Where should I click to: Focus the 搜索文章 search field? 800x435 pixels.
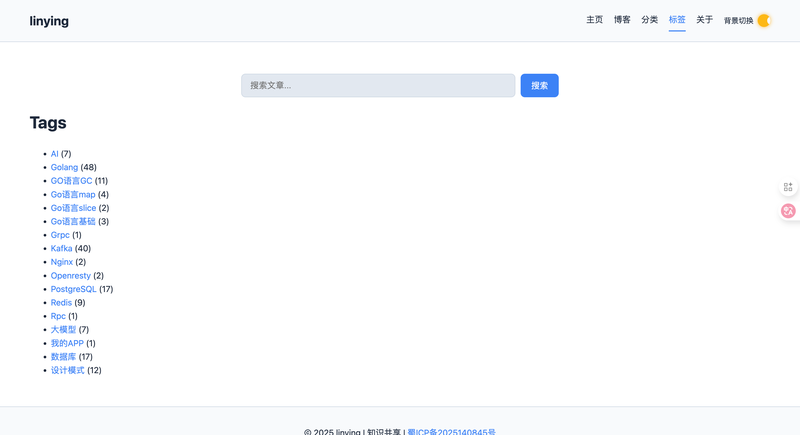(378, 85)
